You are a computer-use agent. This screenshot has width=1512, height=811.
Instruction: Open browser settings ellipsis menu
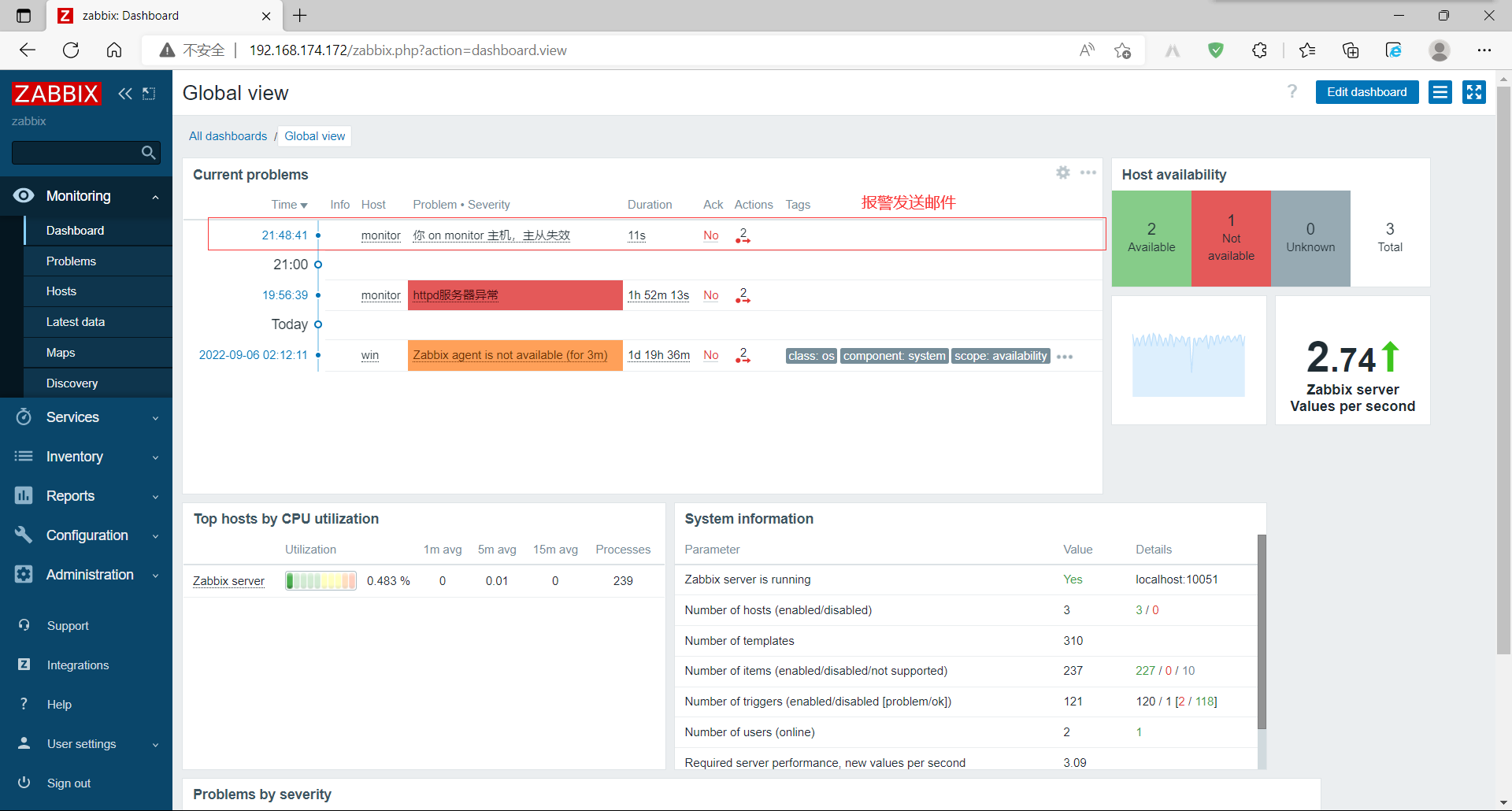[x=1484, y=50]
